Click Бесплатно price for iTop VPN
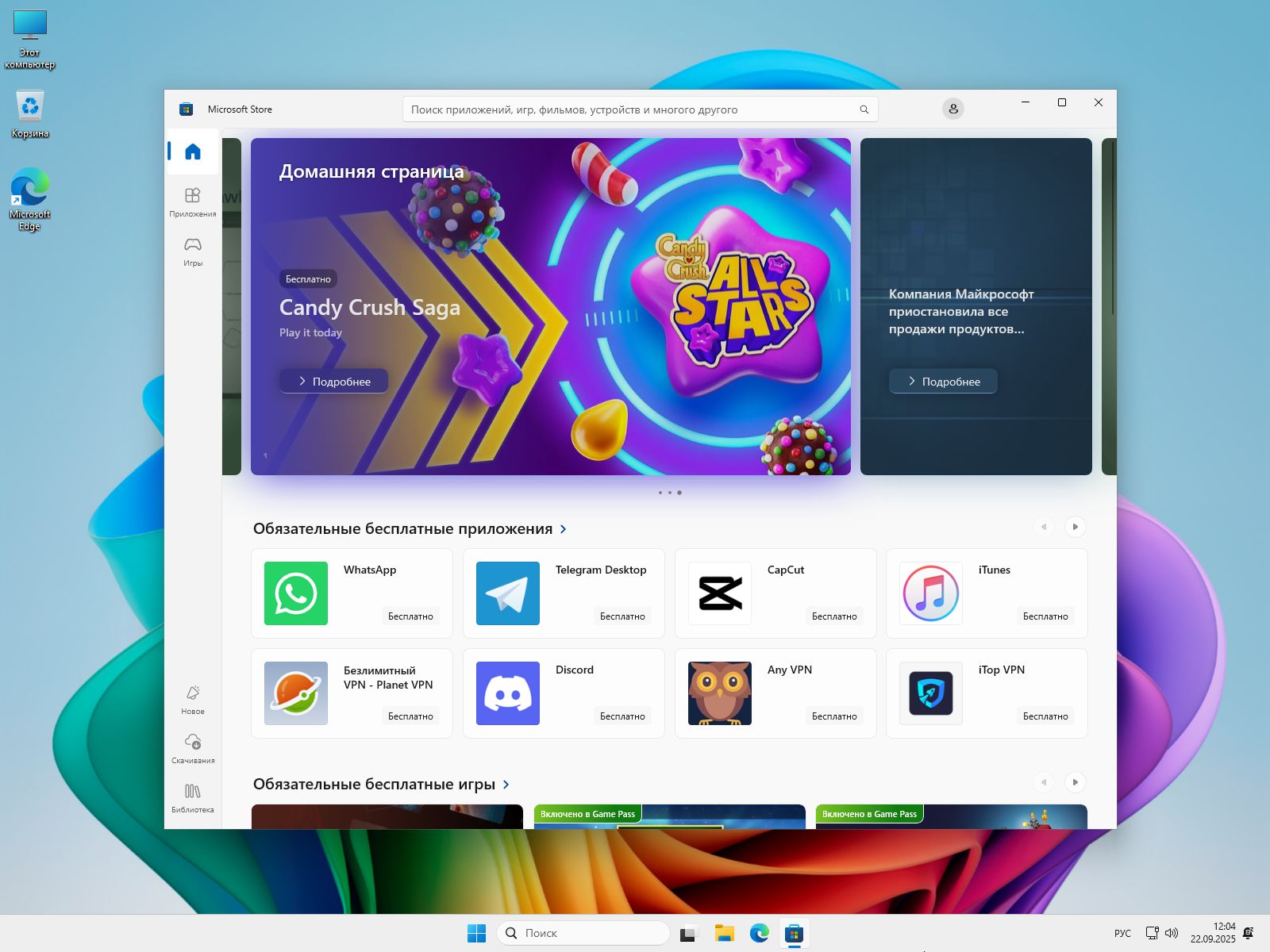The height and width of the screenshot is (952, 1270). tap(1045, 716)
